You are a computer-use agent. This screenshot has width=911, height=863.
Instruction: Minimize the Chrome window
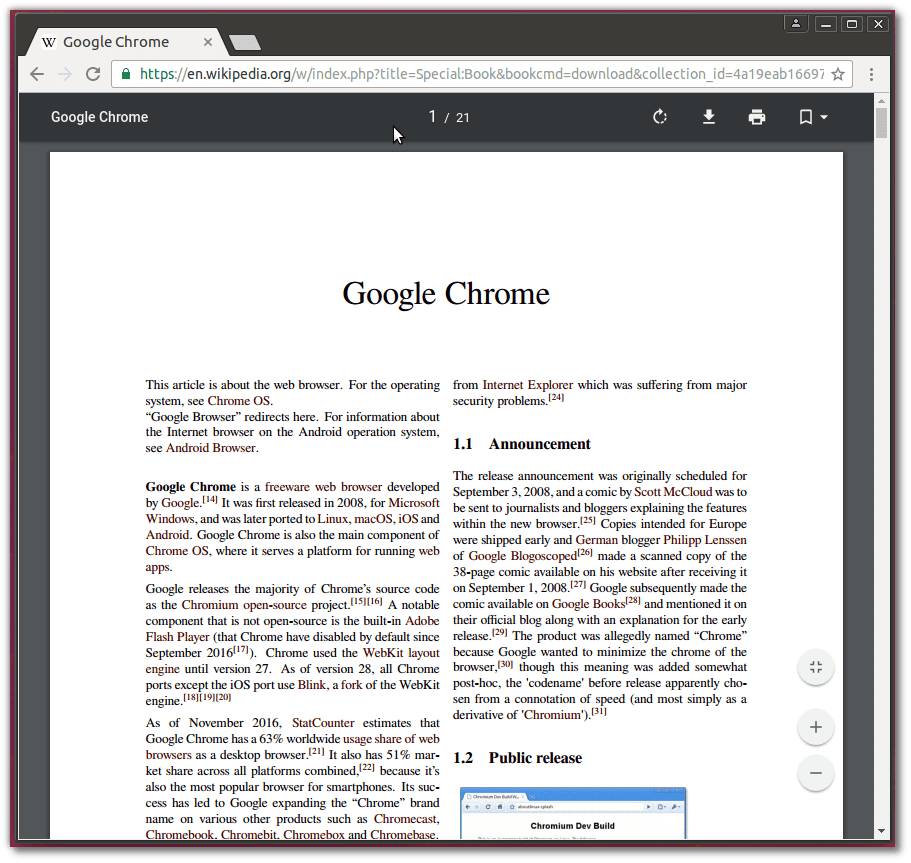[825, 24]
